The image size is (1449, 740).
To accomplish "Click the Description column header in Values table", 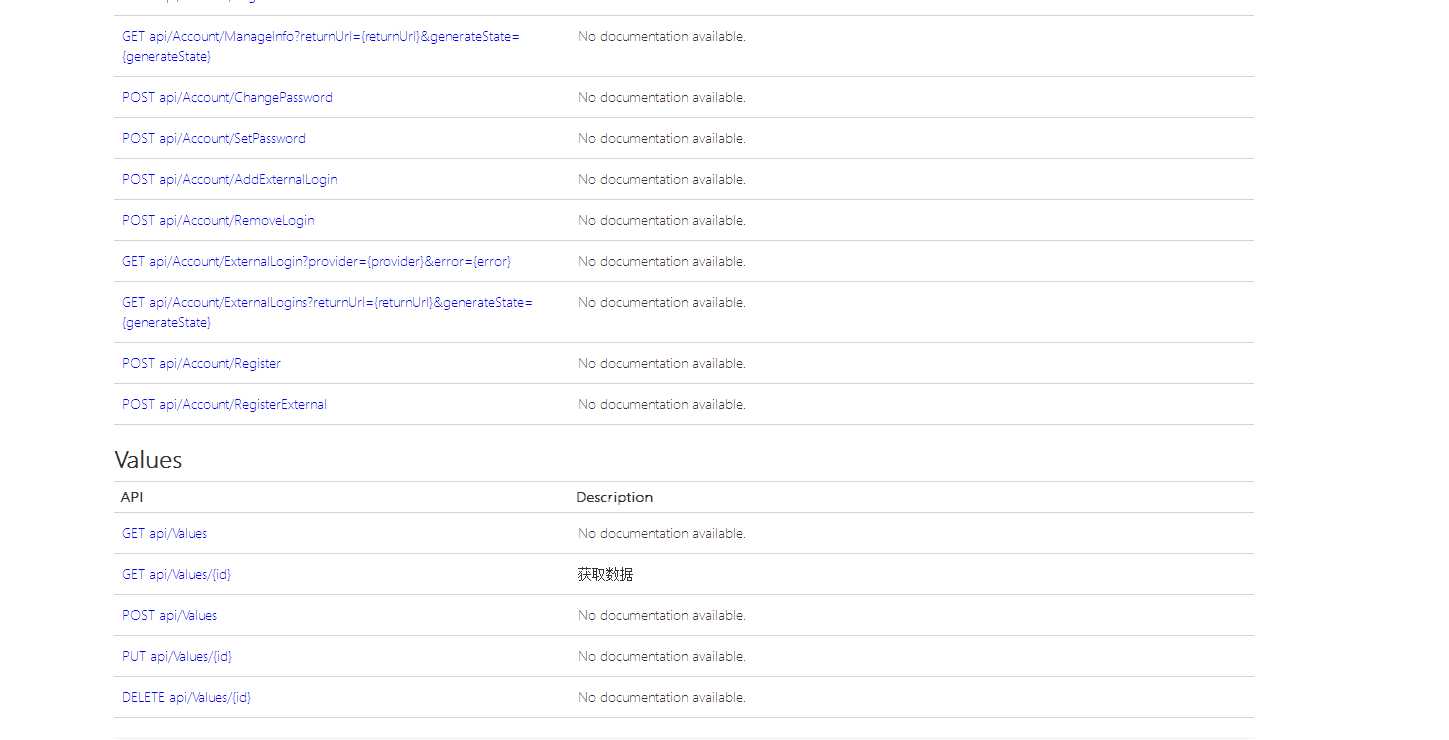I will pos(614,497).
